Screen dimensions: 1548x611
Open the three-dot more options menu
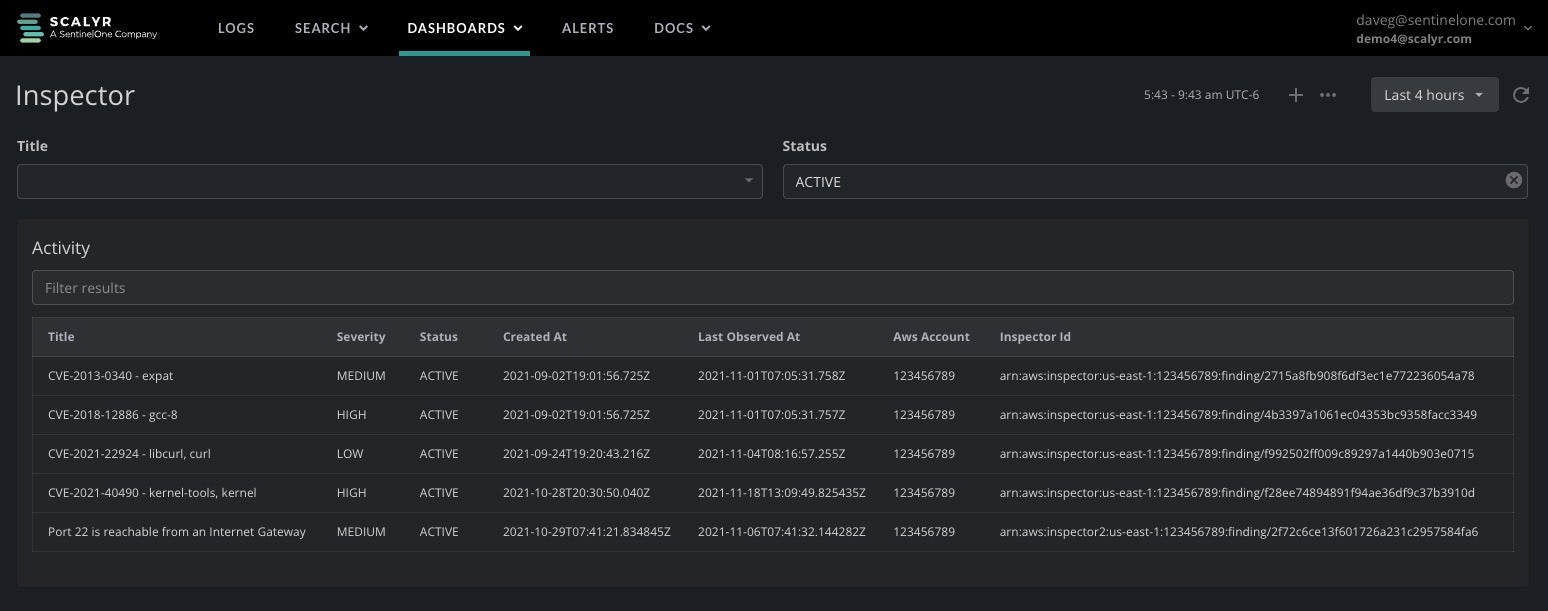click(x=1328, y=95)
